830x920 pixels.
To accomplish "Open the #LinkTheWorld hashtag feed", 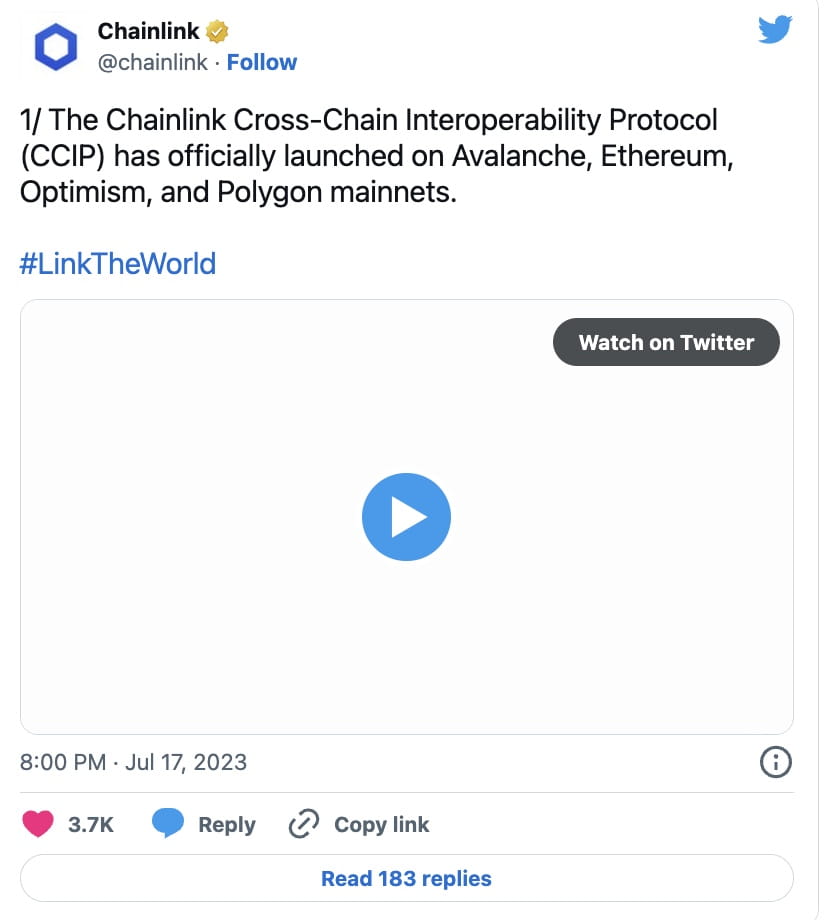I will 117,263.
